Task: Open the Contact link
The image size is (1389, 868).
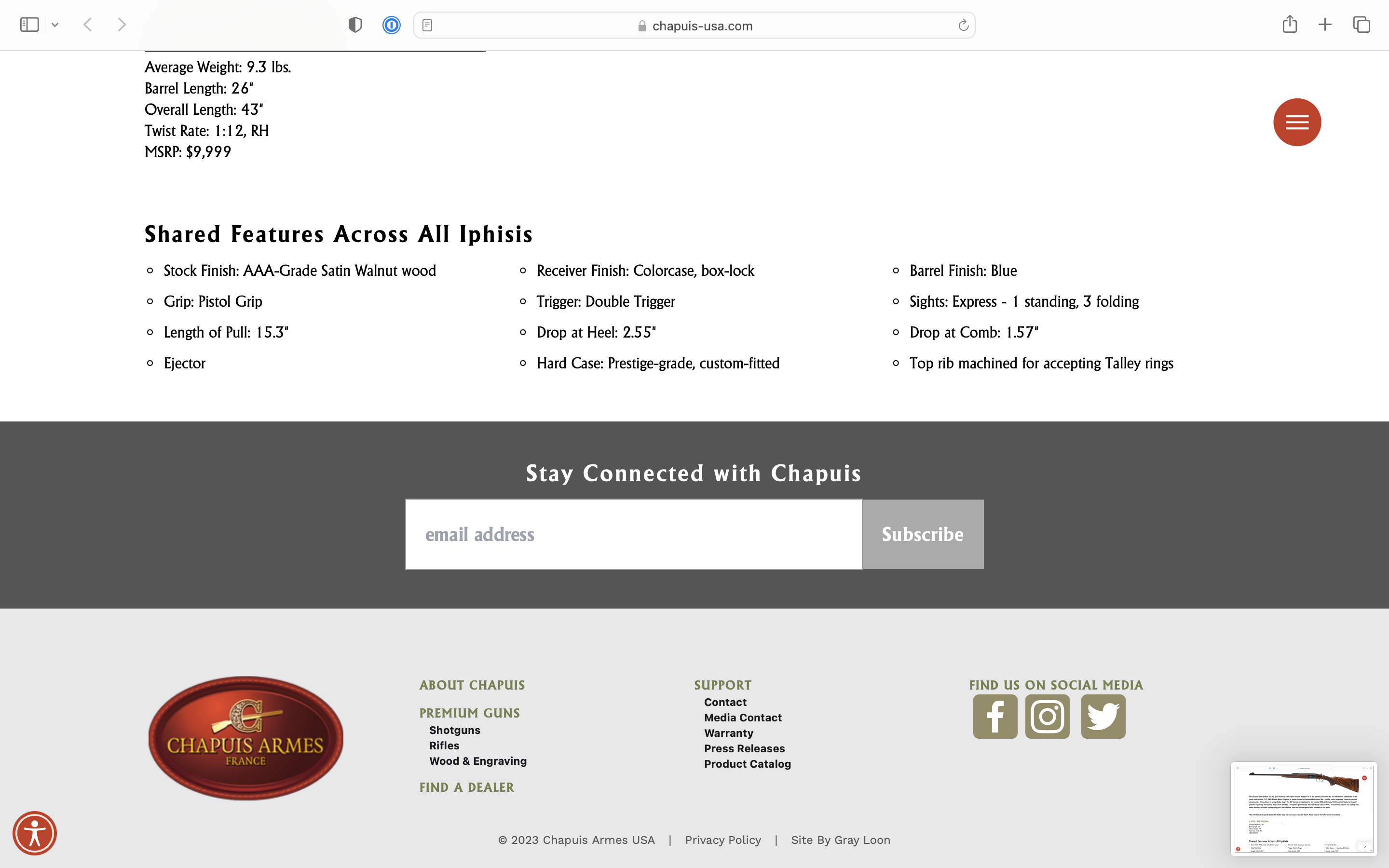Action: click(725, 703)
